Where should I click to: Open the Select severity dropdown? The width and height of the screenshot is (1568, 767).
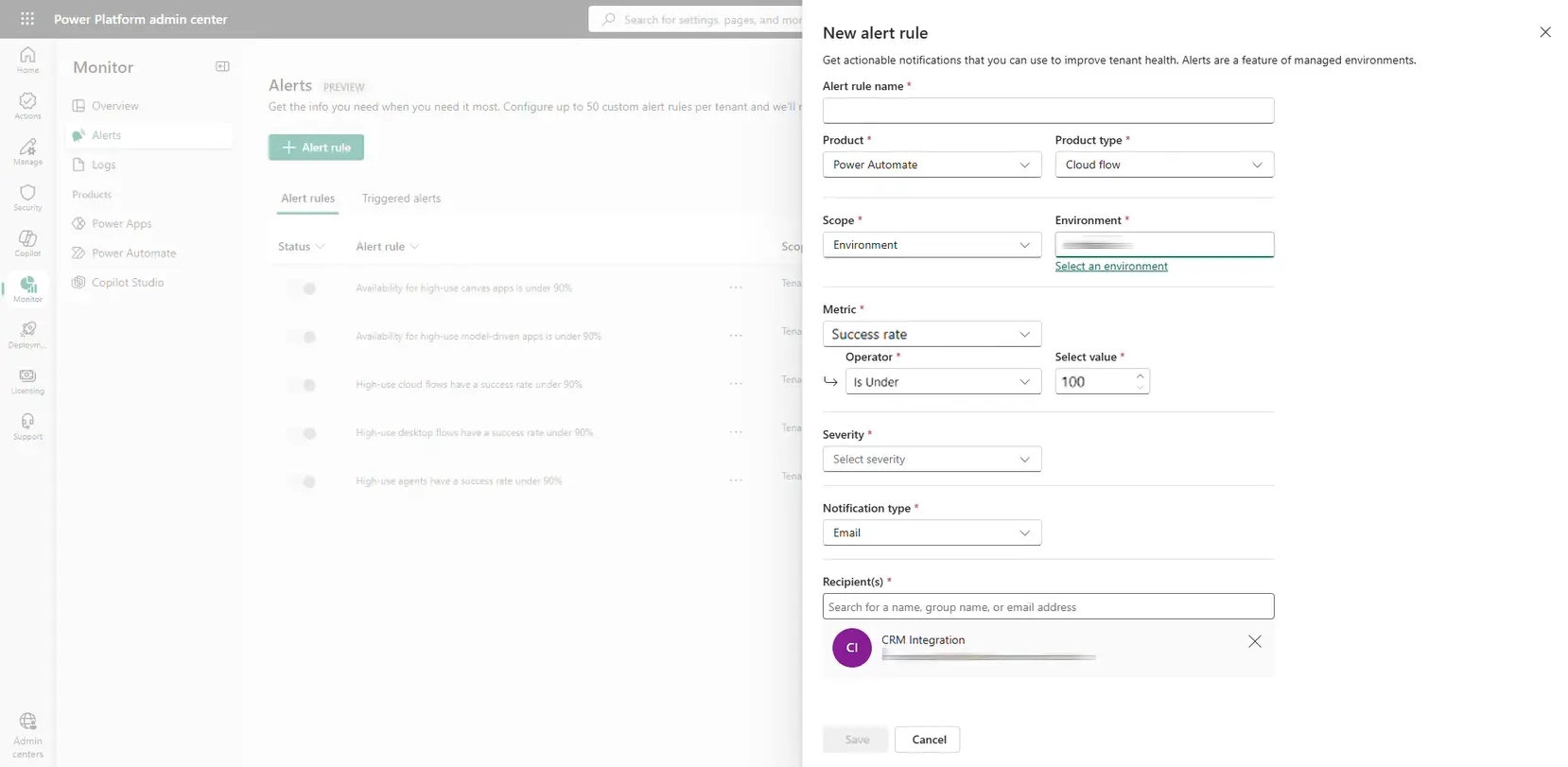932,460
